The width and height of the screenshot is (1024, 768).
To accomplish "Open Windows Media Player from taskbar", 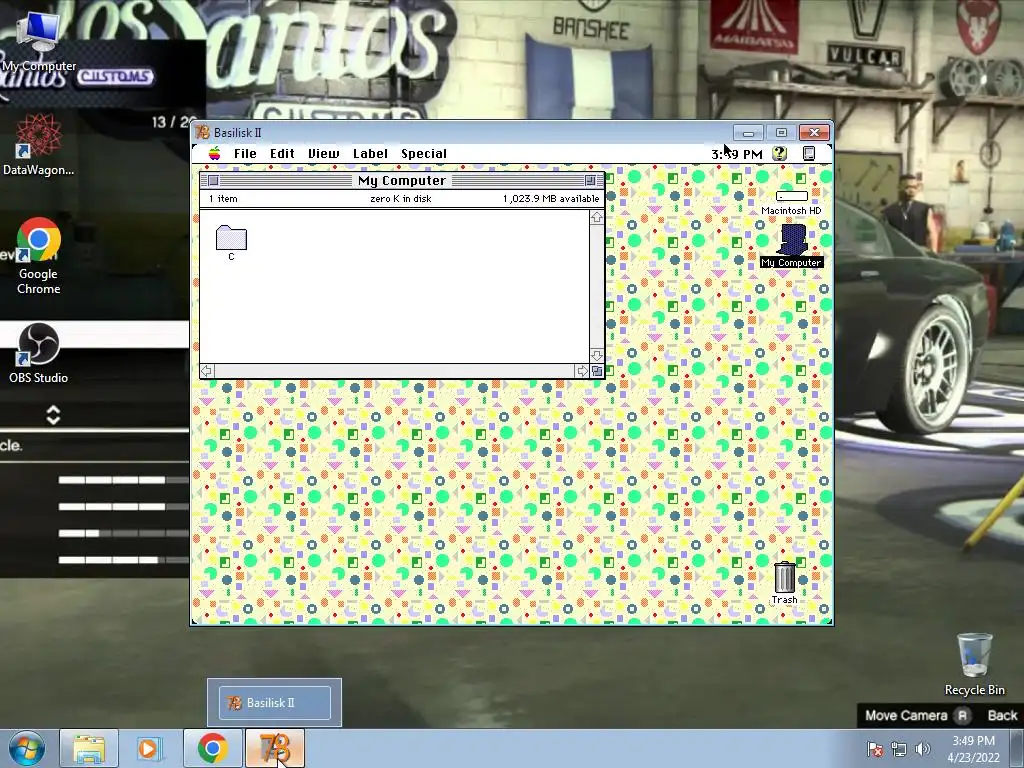I will coord(149,748).
